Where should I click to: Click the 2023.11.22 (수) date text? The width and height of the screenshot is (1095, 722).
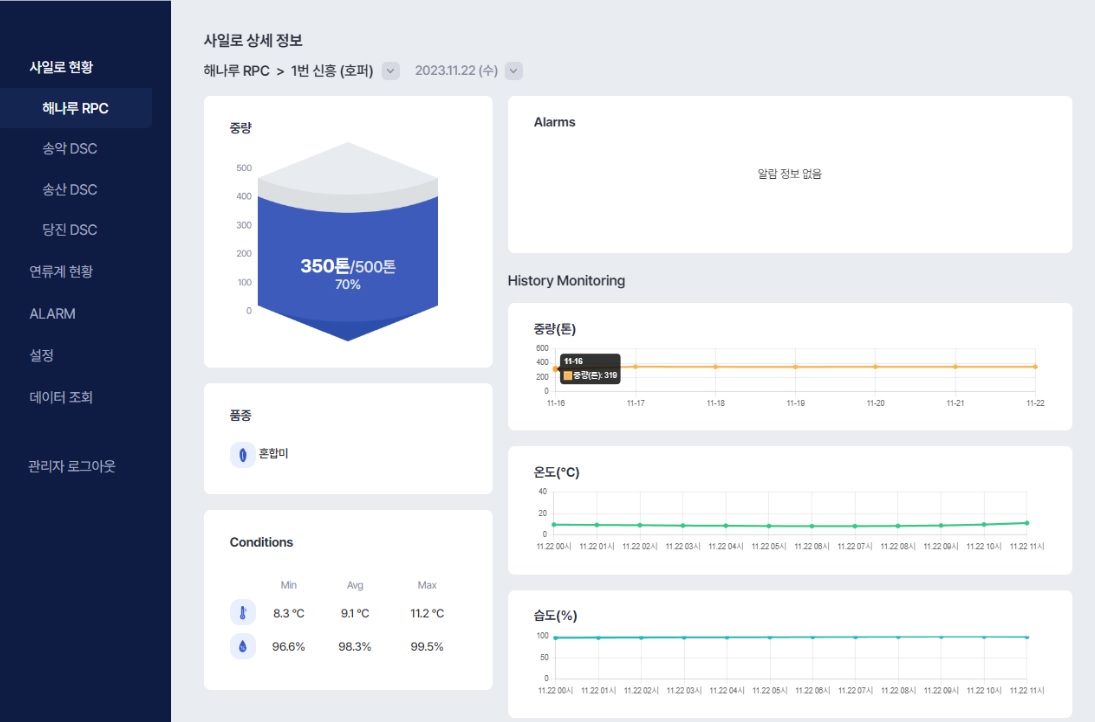(x=456, y=71)
